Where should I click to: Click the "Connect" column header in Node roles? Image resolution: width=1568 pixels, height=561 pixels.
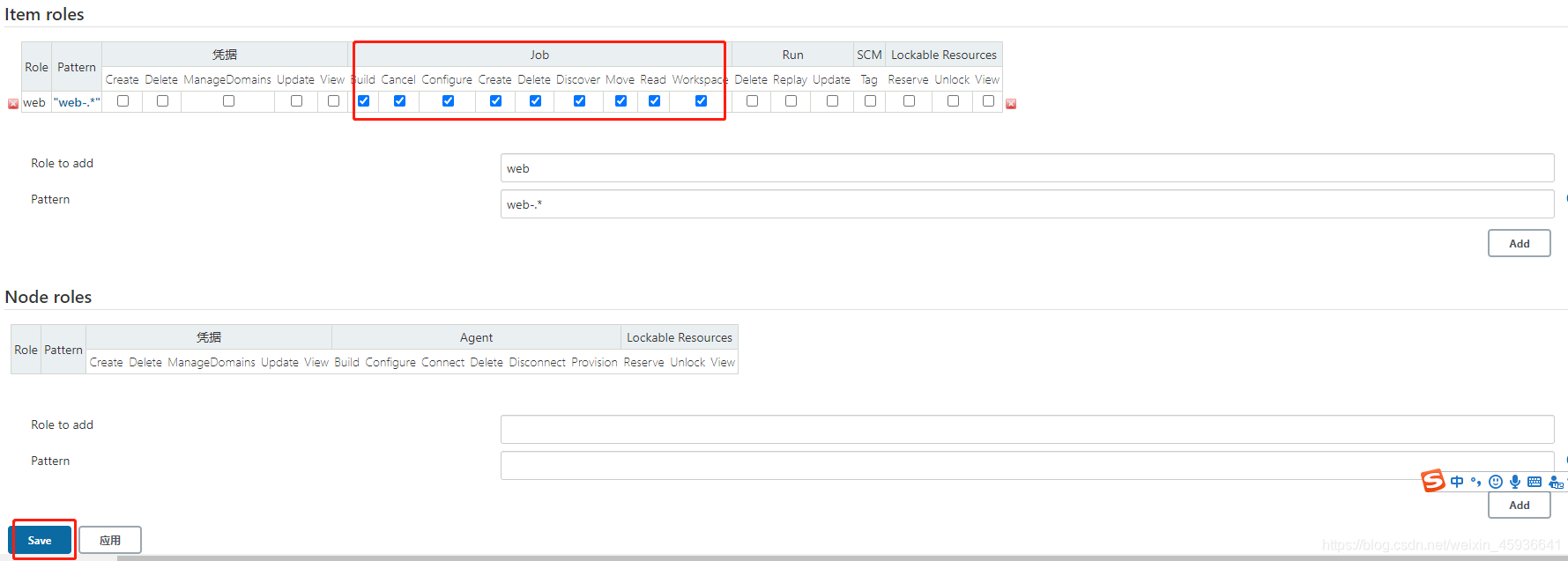[x=443, y=362]
